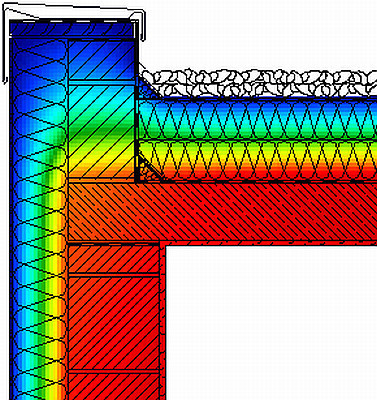The width and height of the screenshot is (377, 400).
Task: Click the metal coping cap atop the parapet
Action: 74,12
